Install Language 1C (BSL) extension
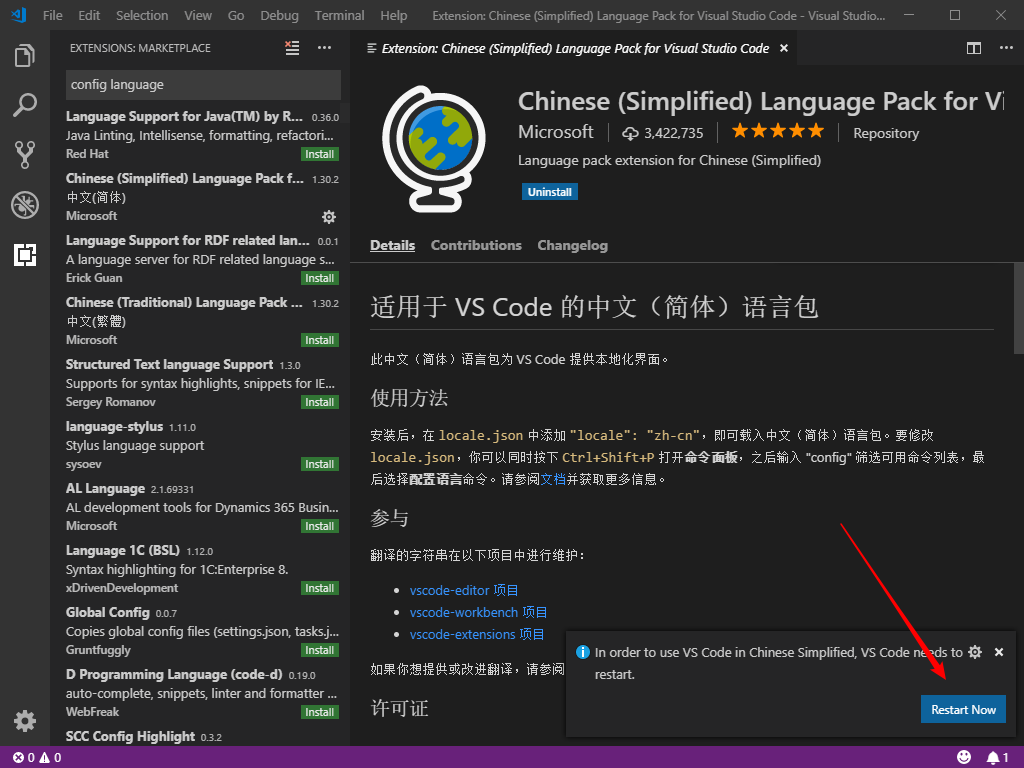Image resolution: width=1024 pixels, height=768 pixels. (319, 588)
